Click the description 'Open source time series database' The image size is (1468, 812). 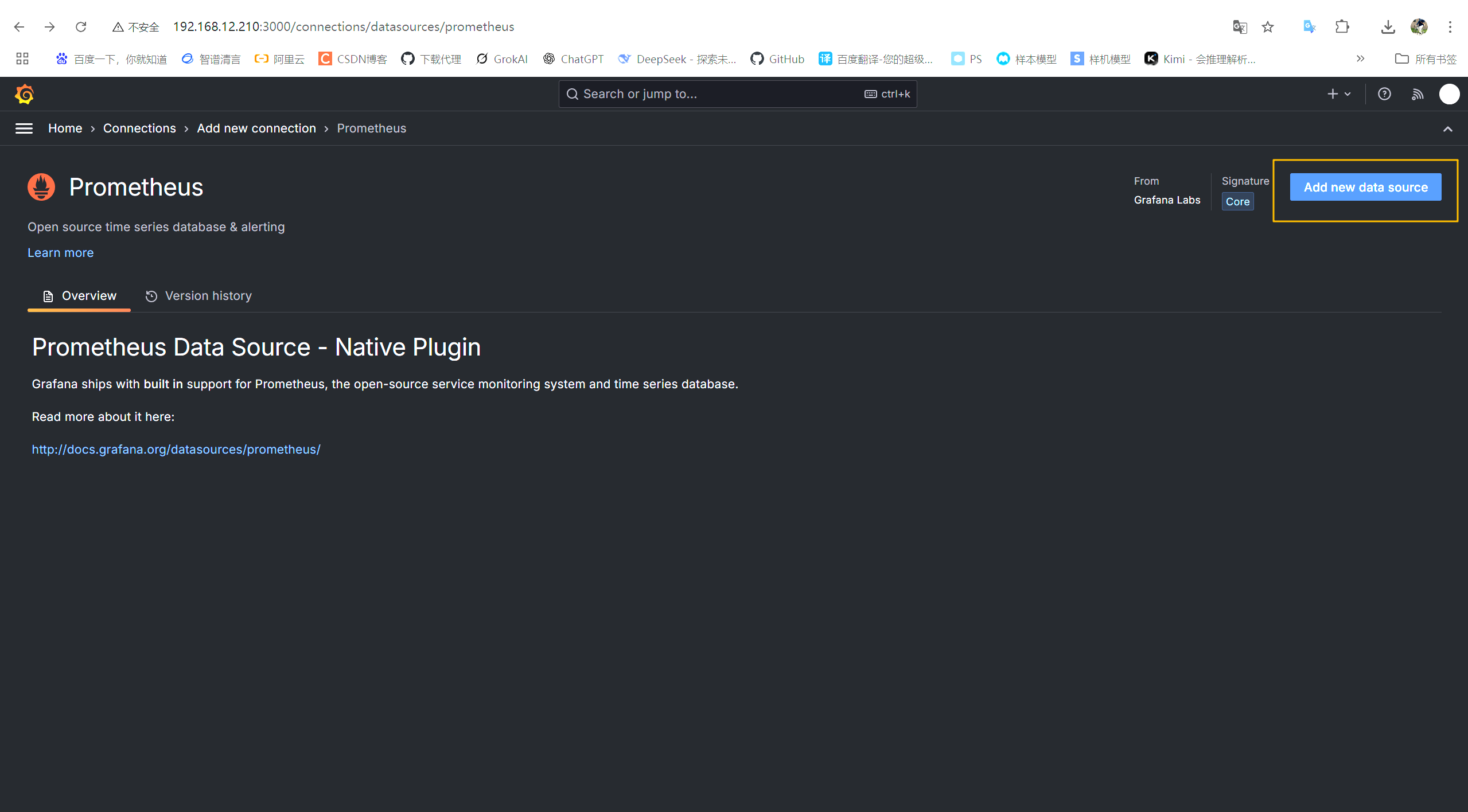(x=156, y=227)
